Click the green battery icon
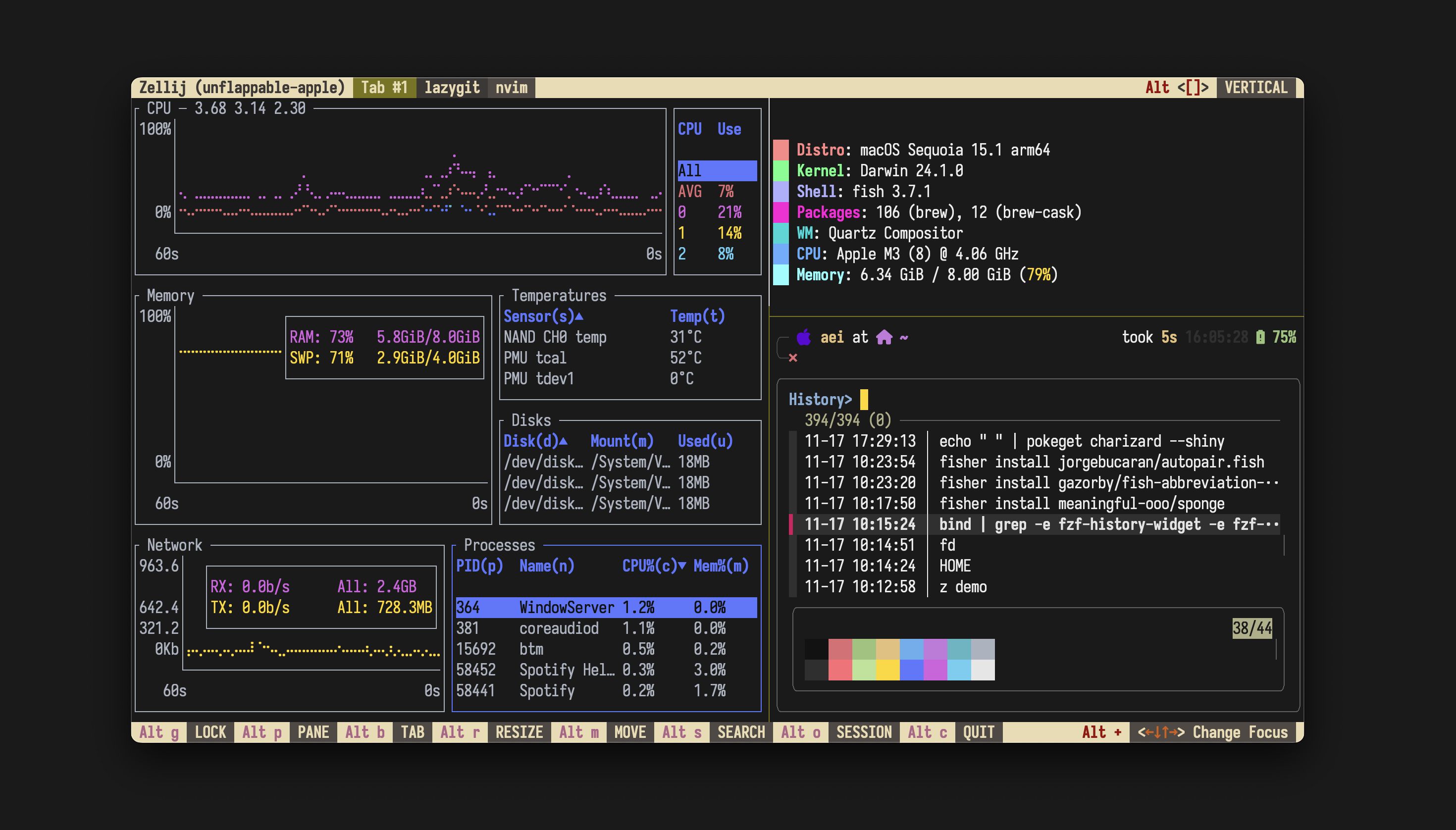This screenshot has width=1456, height=830. pos(1260,337)
